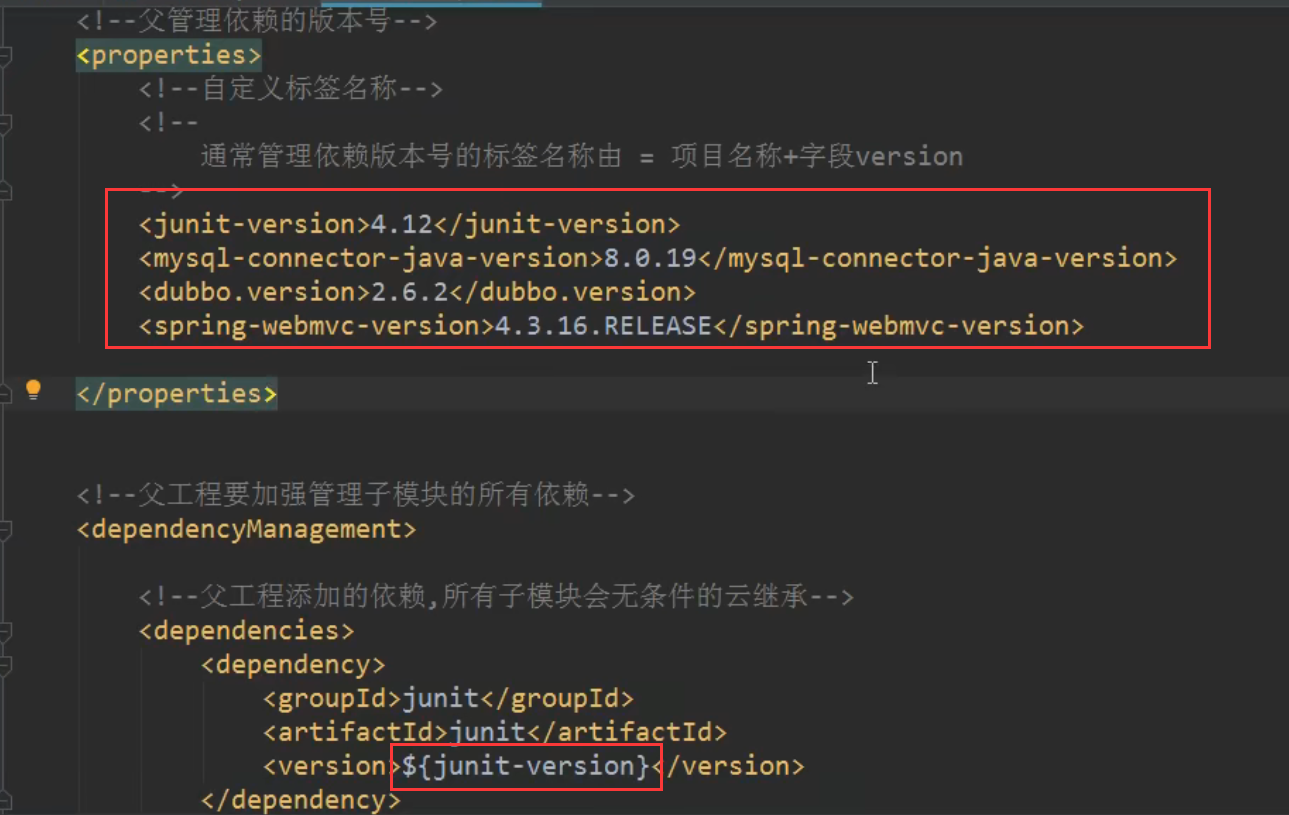The width and height of the screenshot is (1289, 815).
Task: Click the junit artifactId line
Action: pyautogui.click(x=495, y=732)
